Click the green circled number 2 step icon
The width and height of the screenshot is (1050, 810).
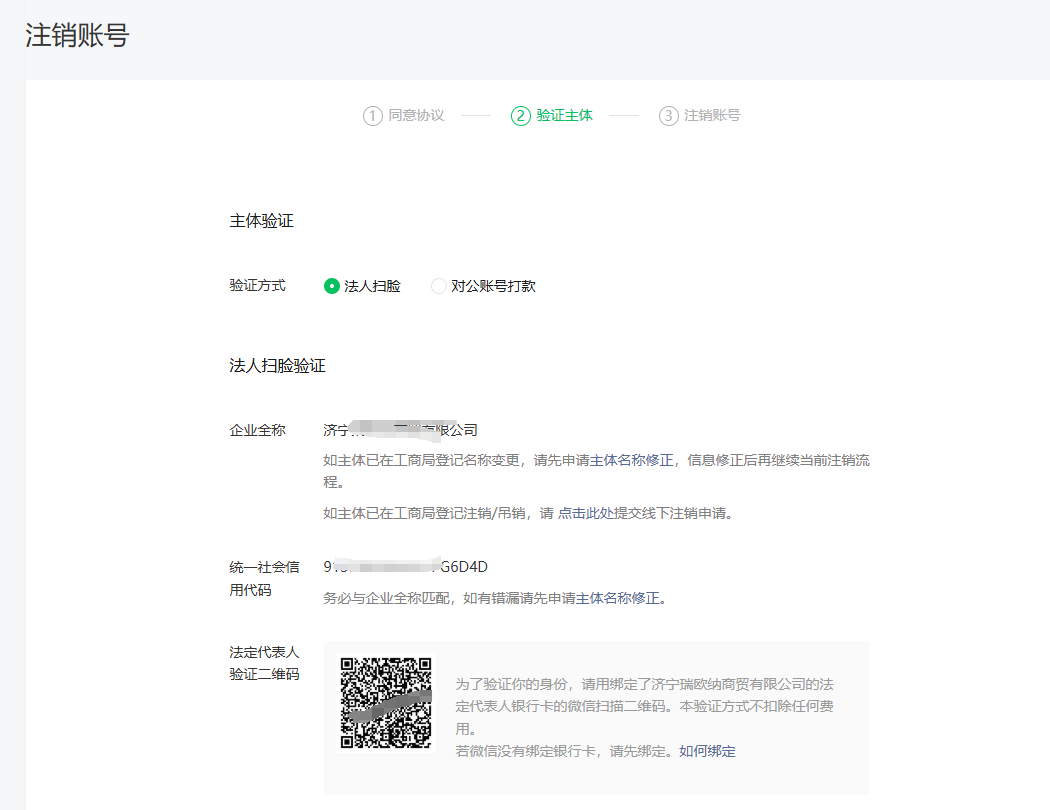520,116
